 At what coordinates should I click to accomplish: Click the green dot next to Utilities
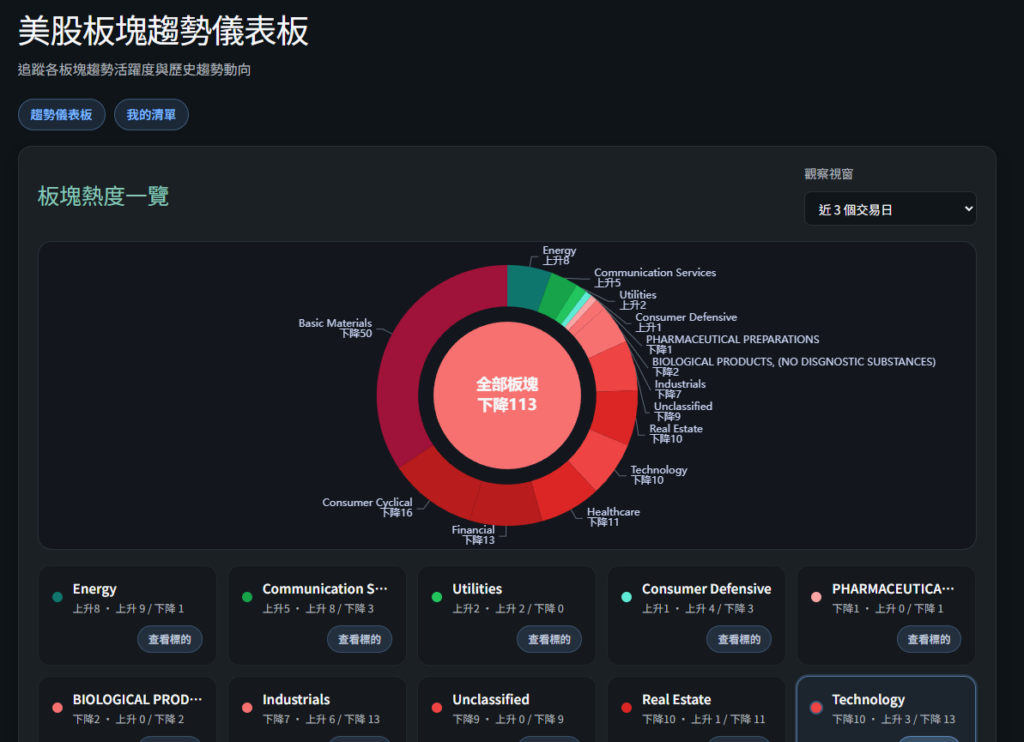437,597
